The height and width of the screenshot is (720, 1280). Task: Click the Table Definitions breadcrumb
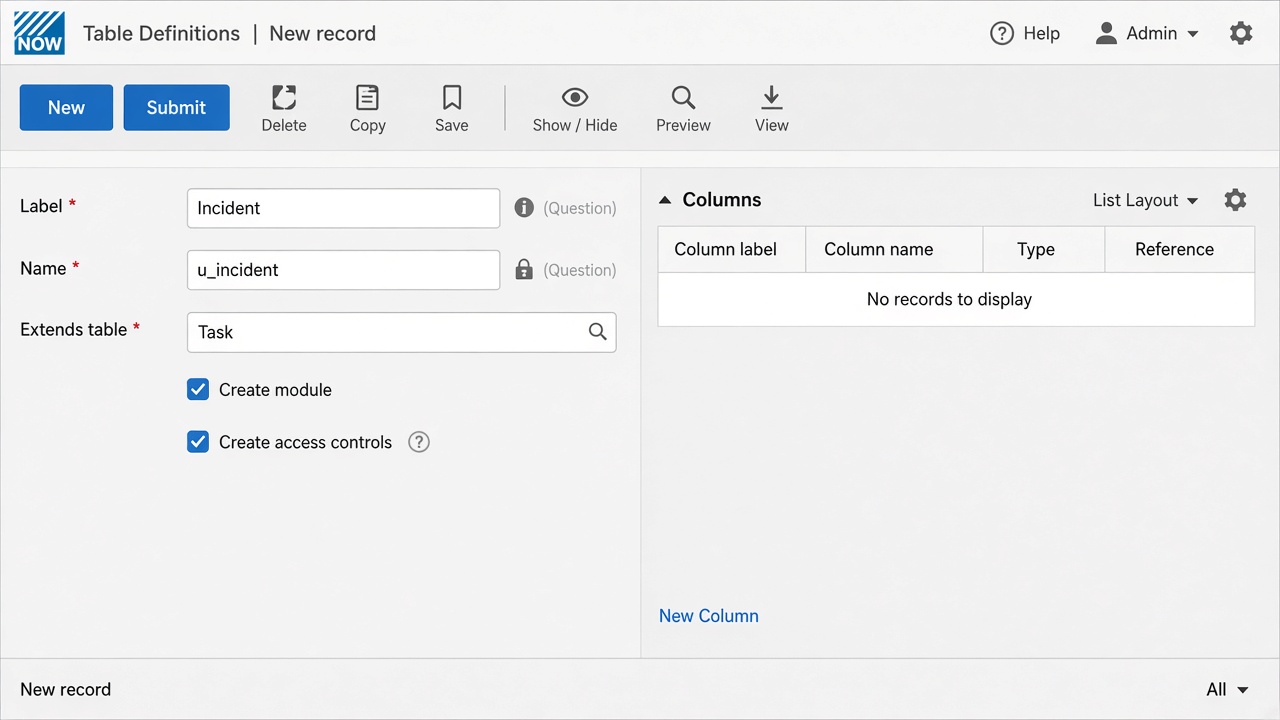[x=161, y=33]
